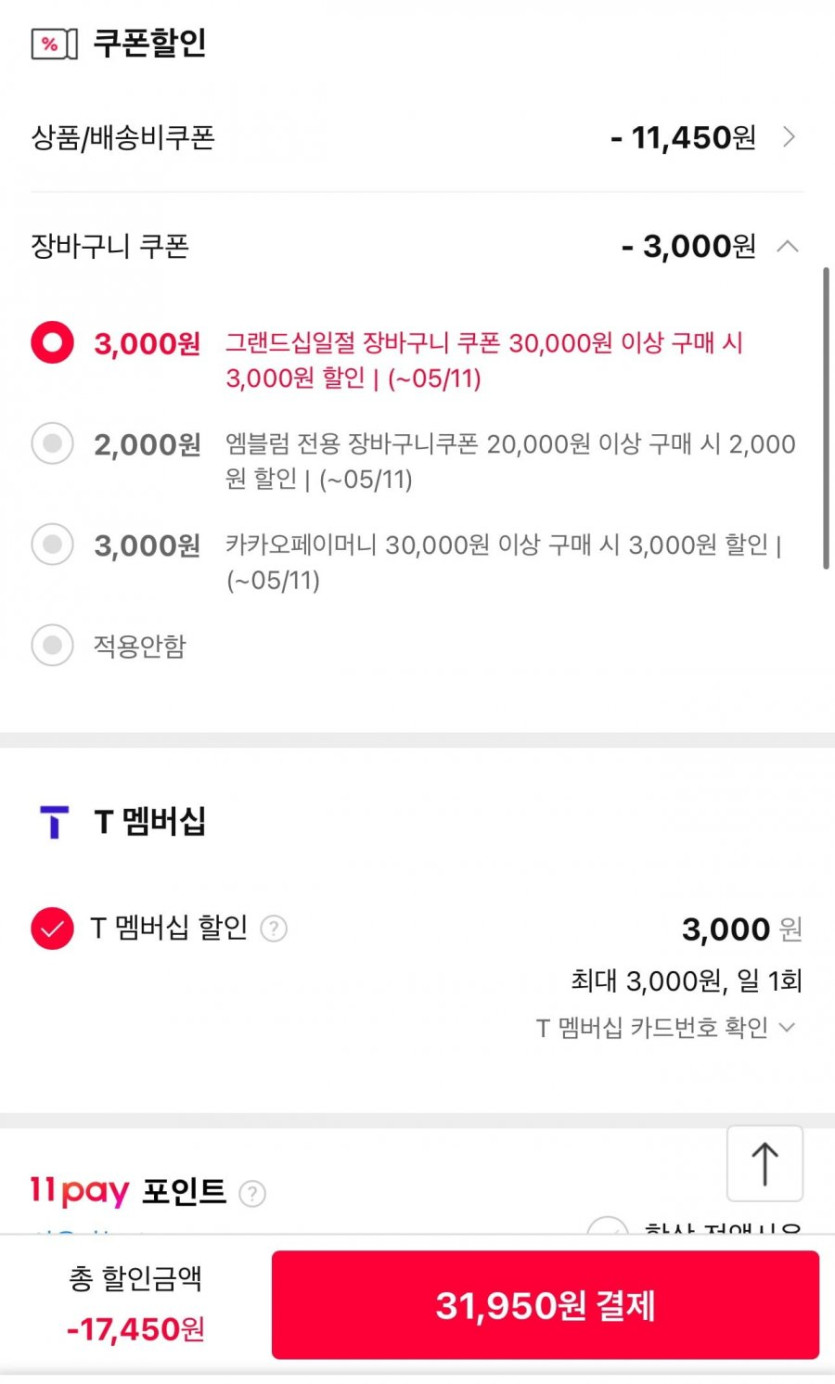Collapse the 장바구니 쿠폰 section
This screenshot has height=1384, width=835.
[x=788, y=246]
